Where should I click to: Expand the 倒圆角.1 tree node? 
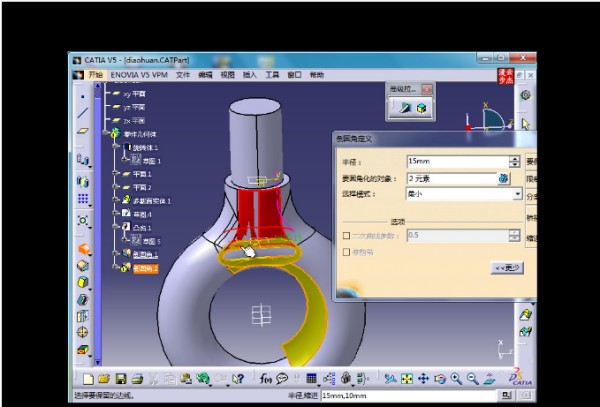116,253
